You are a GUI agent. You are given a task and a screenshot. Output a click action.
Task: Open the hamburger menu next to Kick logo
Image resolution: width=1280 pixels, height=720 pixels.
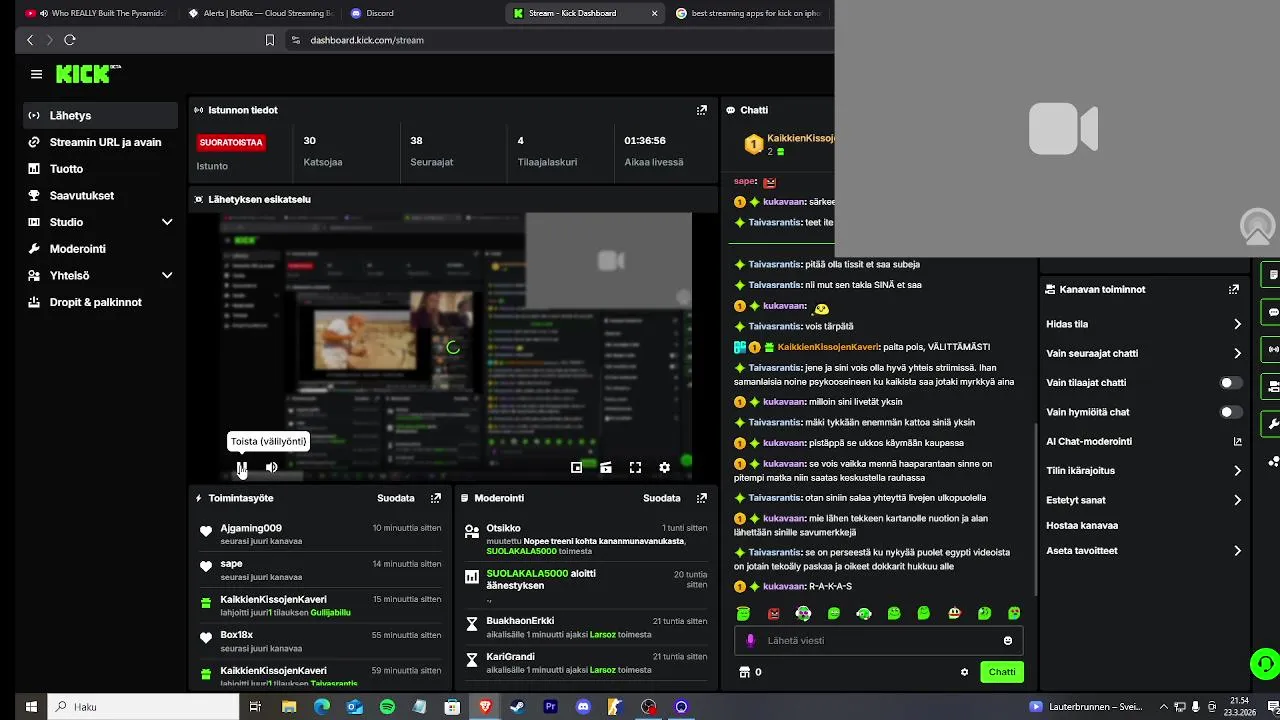click(x=36, y=74)
